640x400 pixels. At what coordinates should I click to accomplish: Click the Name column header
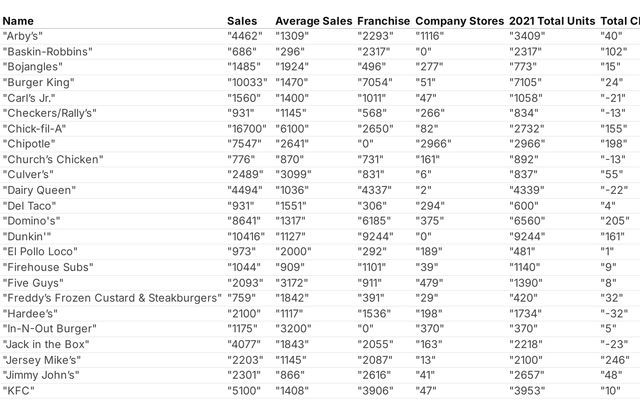18,21
